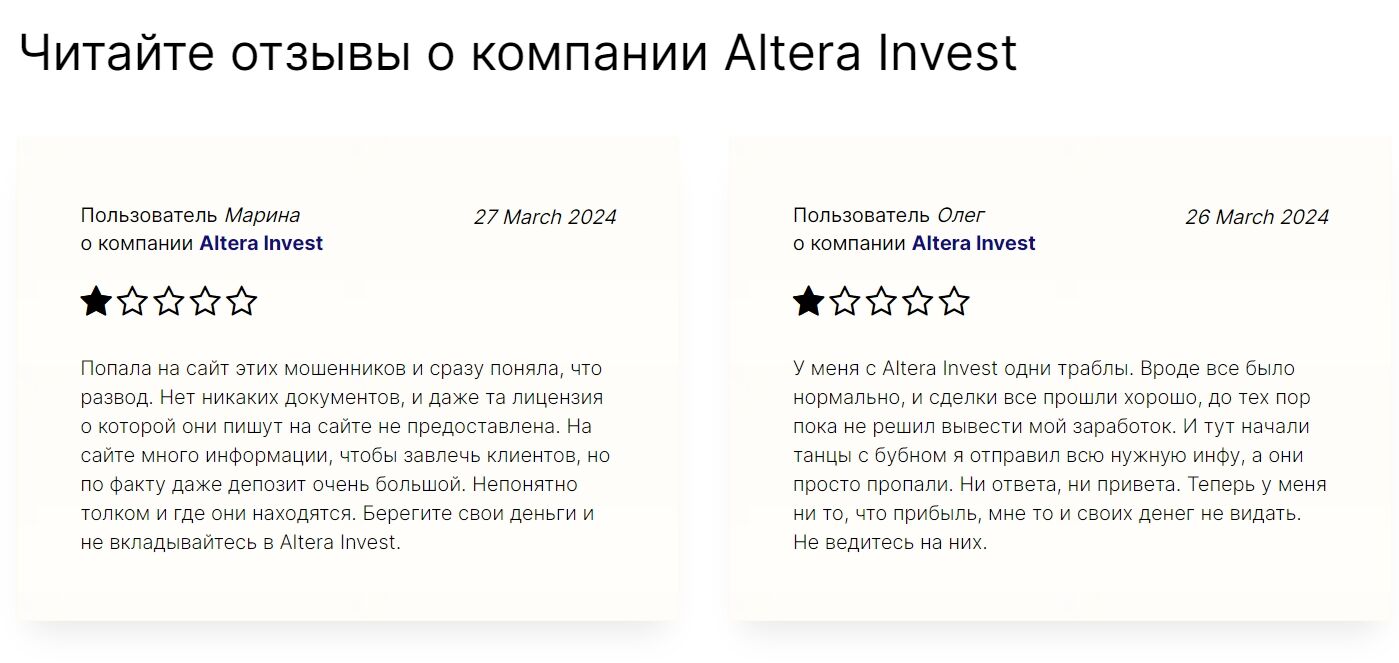
Task: Click the review text starting with "У меня с Altera"
Action: 1059,456
